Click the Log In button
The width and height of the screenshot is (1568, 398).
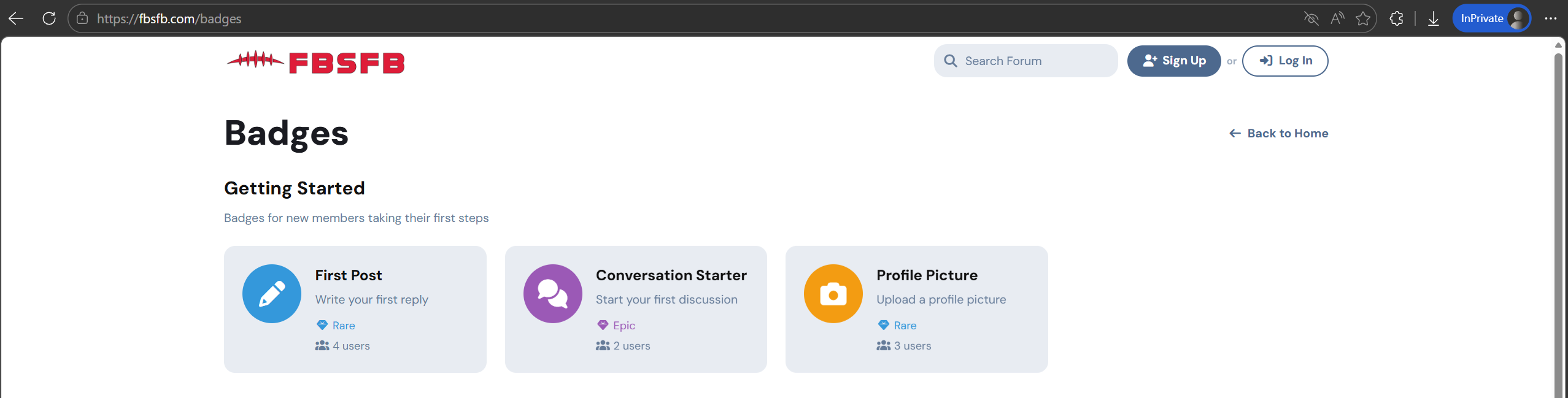pos(1285,61)
